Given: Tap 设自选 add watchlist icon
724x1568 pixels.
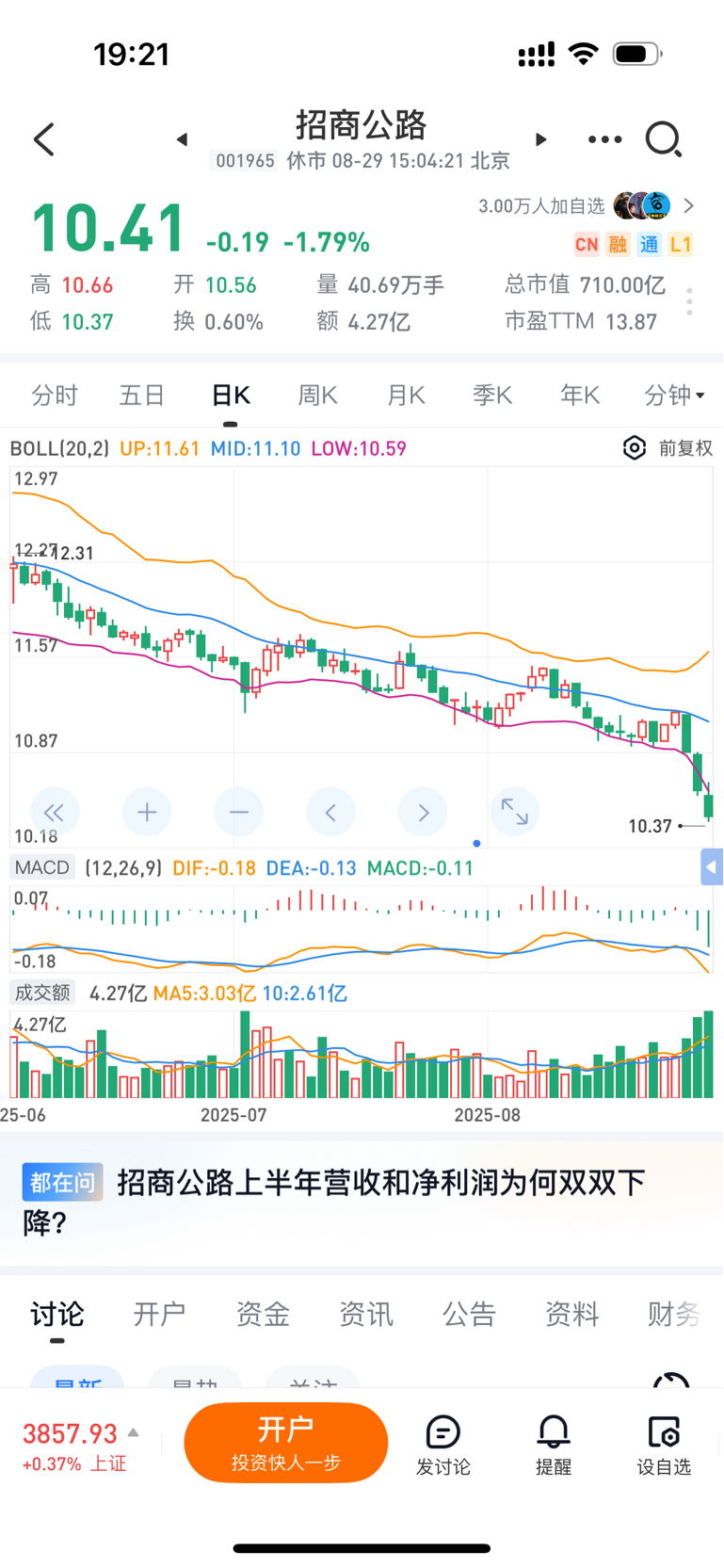Looking at the screenshot, I should click(x=664, y=1445).
